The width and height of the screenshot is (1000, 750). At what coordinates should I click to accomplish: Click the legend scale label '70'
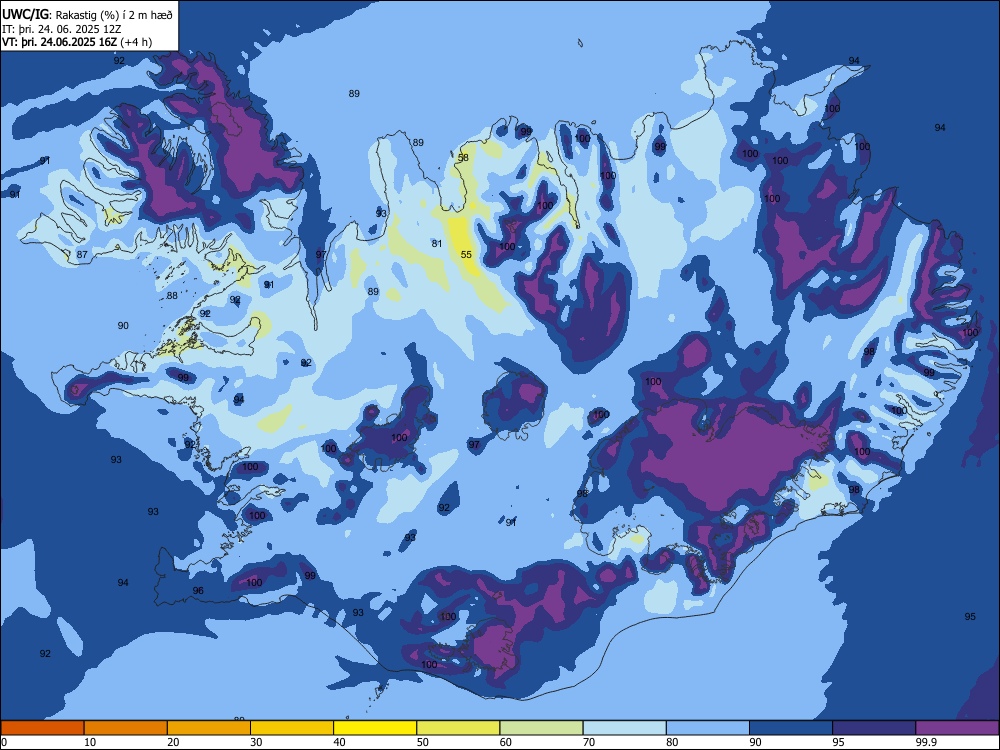pyautogui.click(x=589, y=742)
